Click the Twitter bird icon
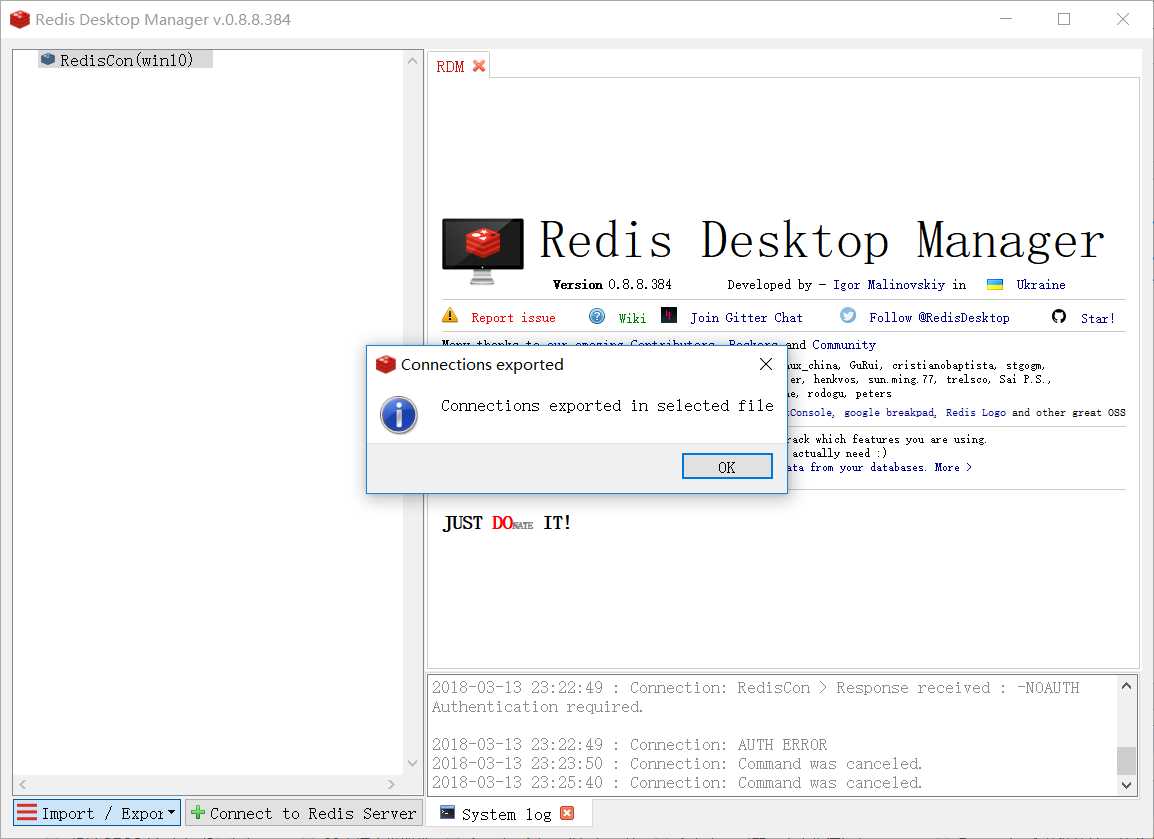1154x839 pixels. coord(848,316)
